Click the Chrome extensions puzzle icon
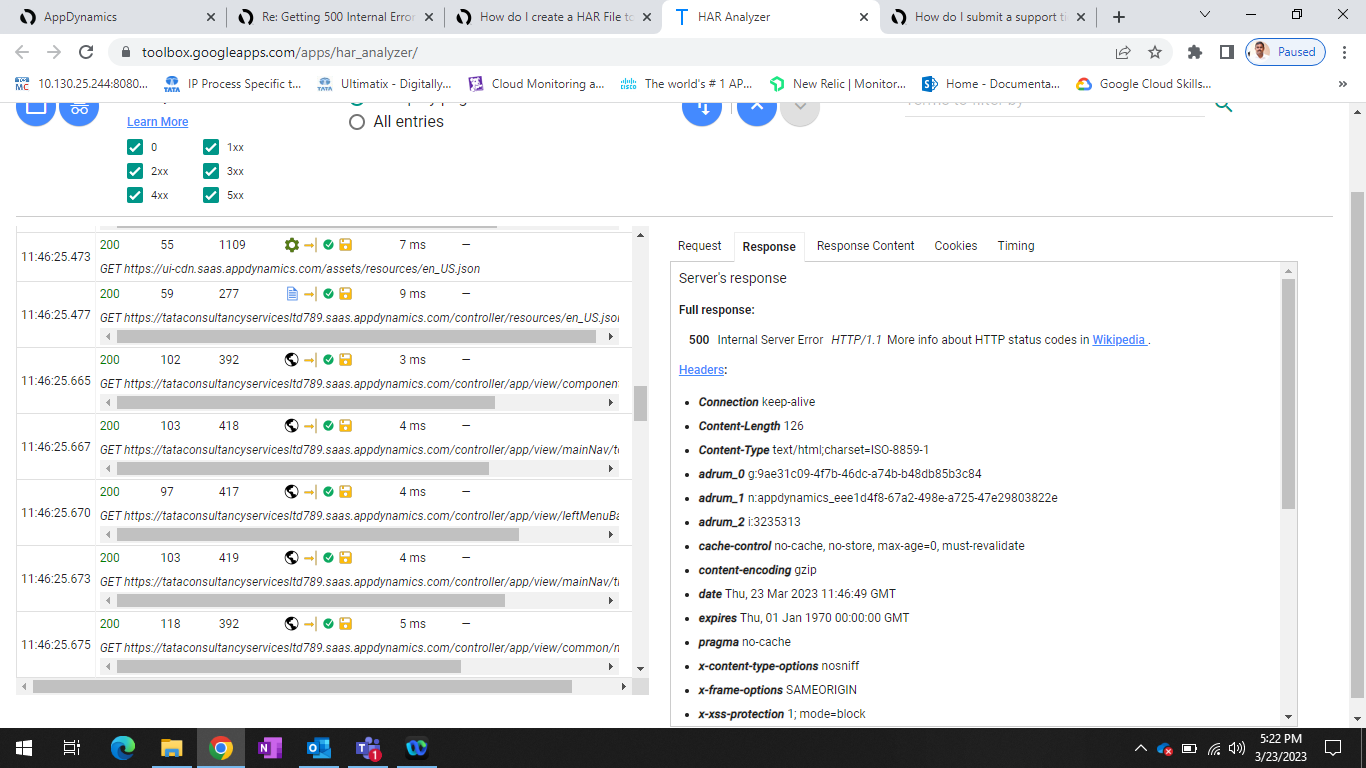 1194,52
